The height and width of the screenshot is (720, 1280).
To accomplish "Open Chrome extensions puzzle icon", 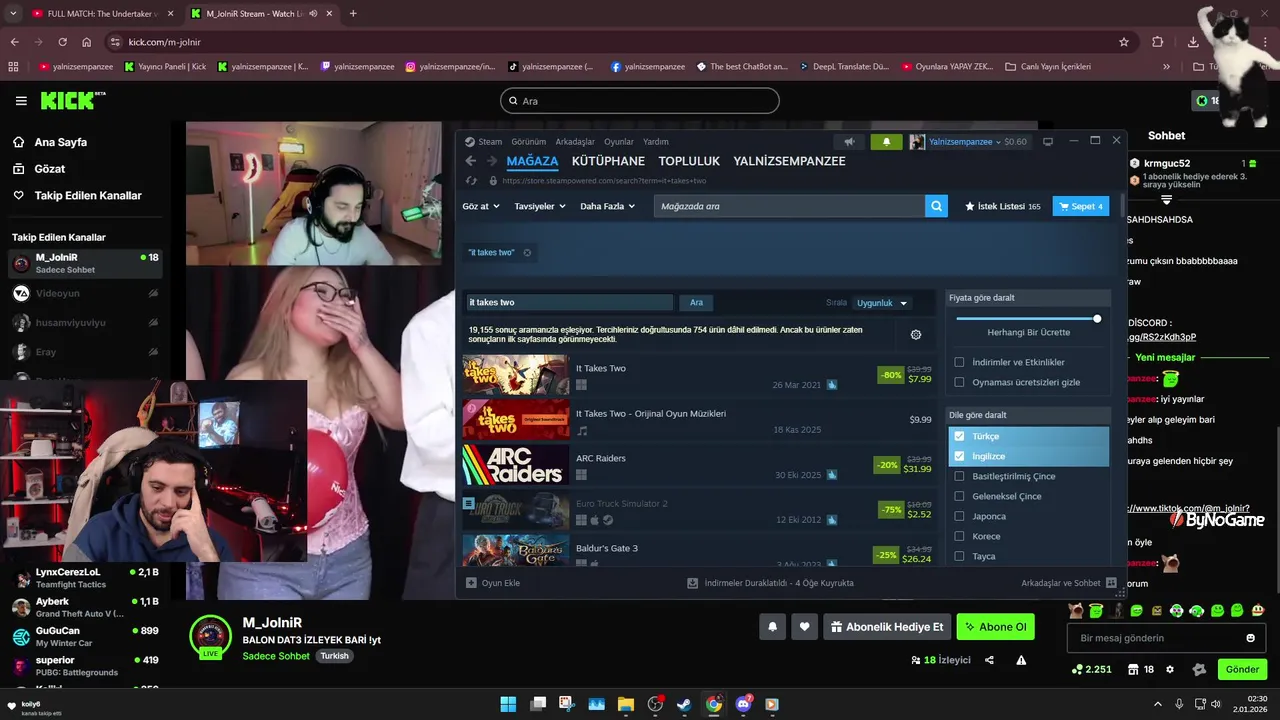I will click(x=1158, y=42).
